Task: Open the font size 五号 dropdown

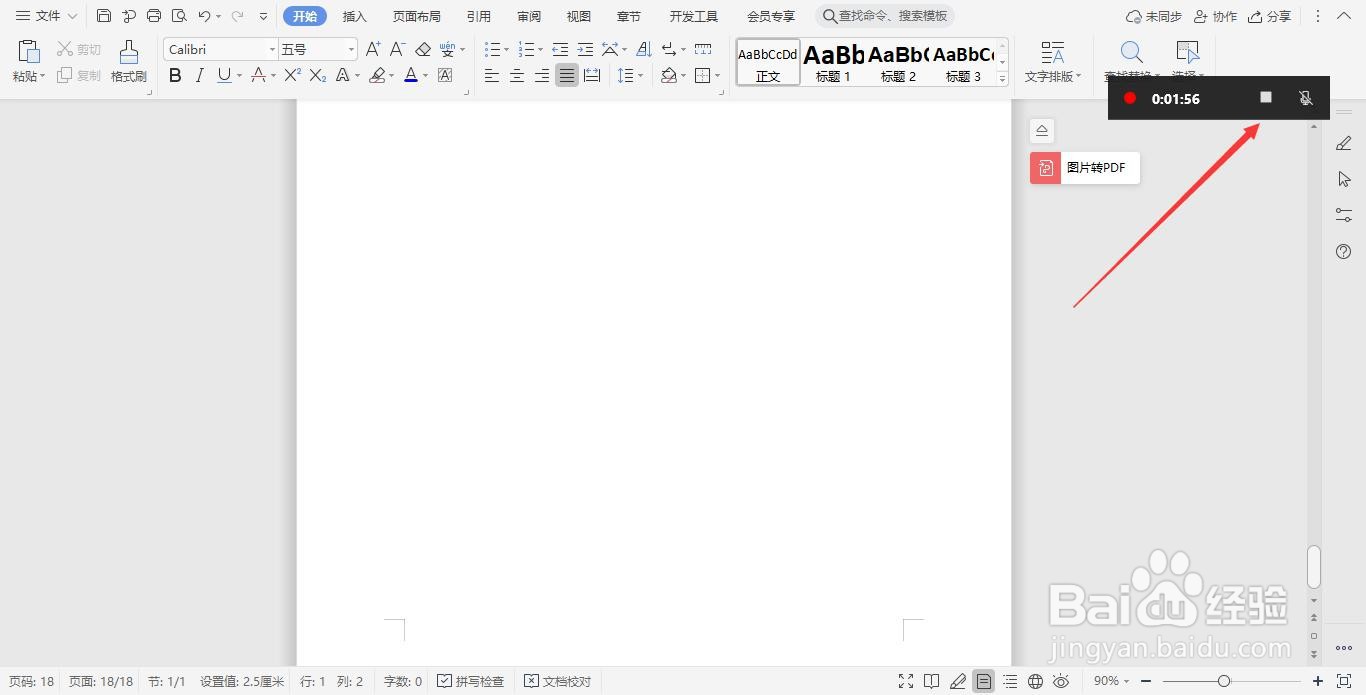Action: tap(351, 49)
